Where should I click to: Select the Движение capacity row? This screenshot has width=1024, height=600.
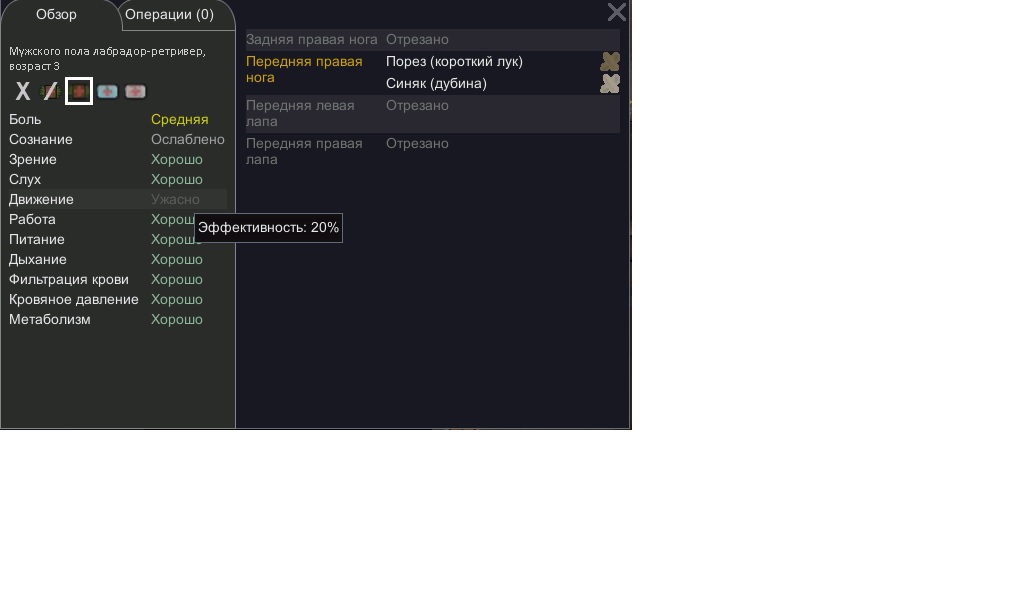[118, 199]
